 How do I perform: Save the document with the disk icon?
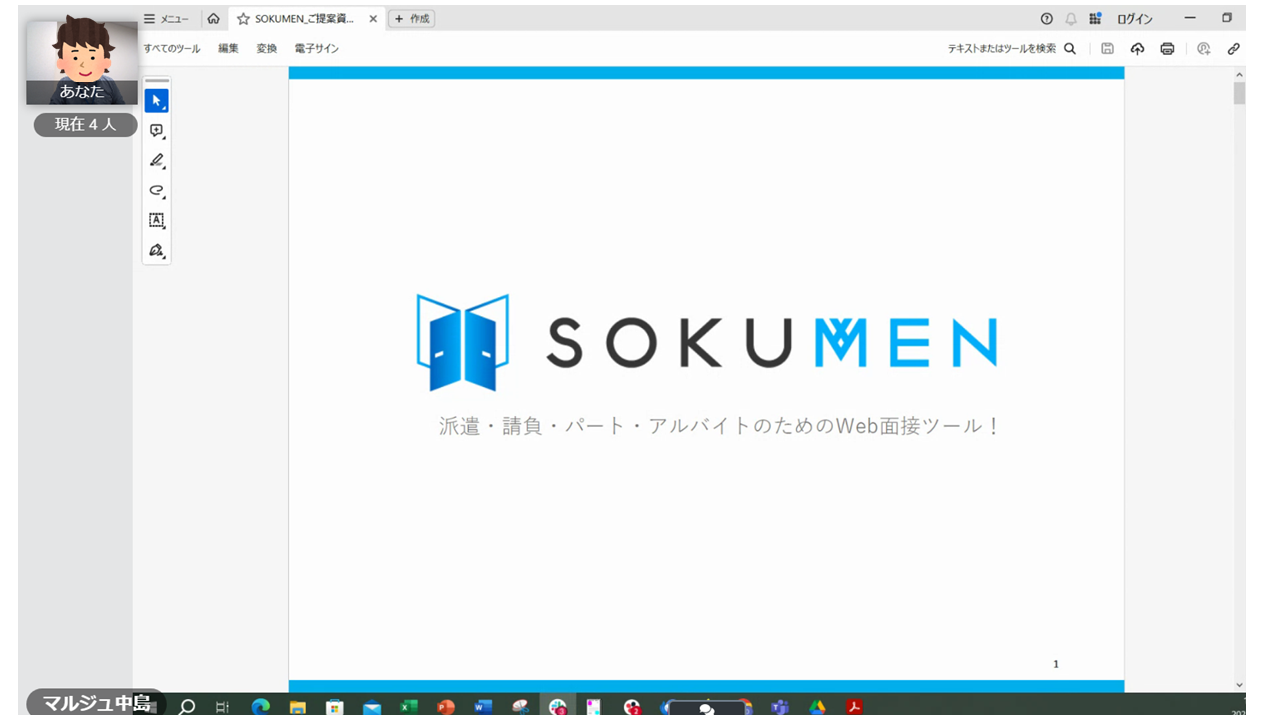tap(1107, 48)
